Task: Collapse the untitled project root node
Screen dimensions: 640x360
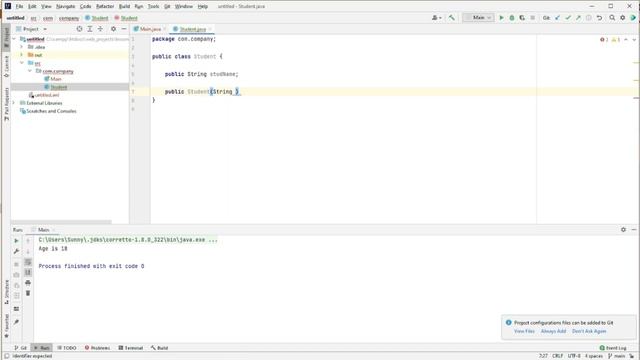Action: [x=14, y=39]
